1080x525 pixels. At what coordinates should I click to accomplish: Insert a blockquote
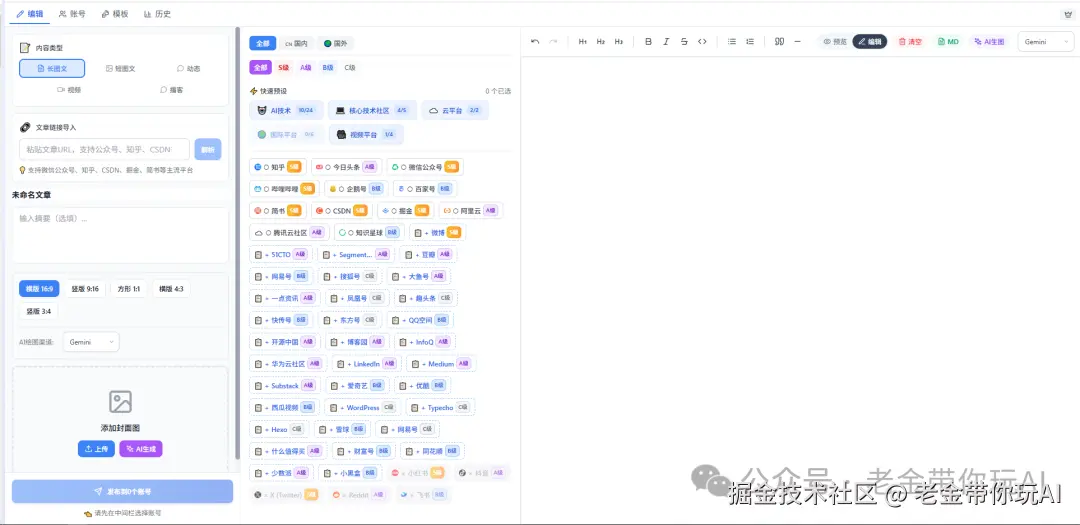(x=780, y=41)
